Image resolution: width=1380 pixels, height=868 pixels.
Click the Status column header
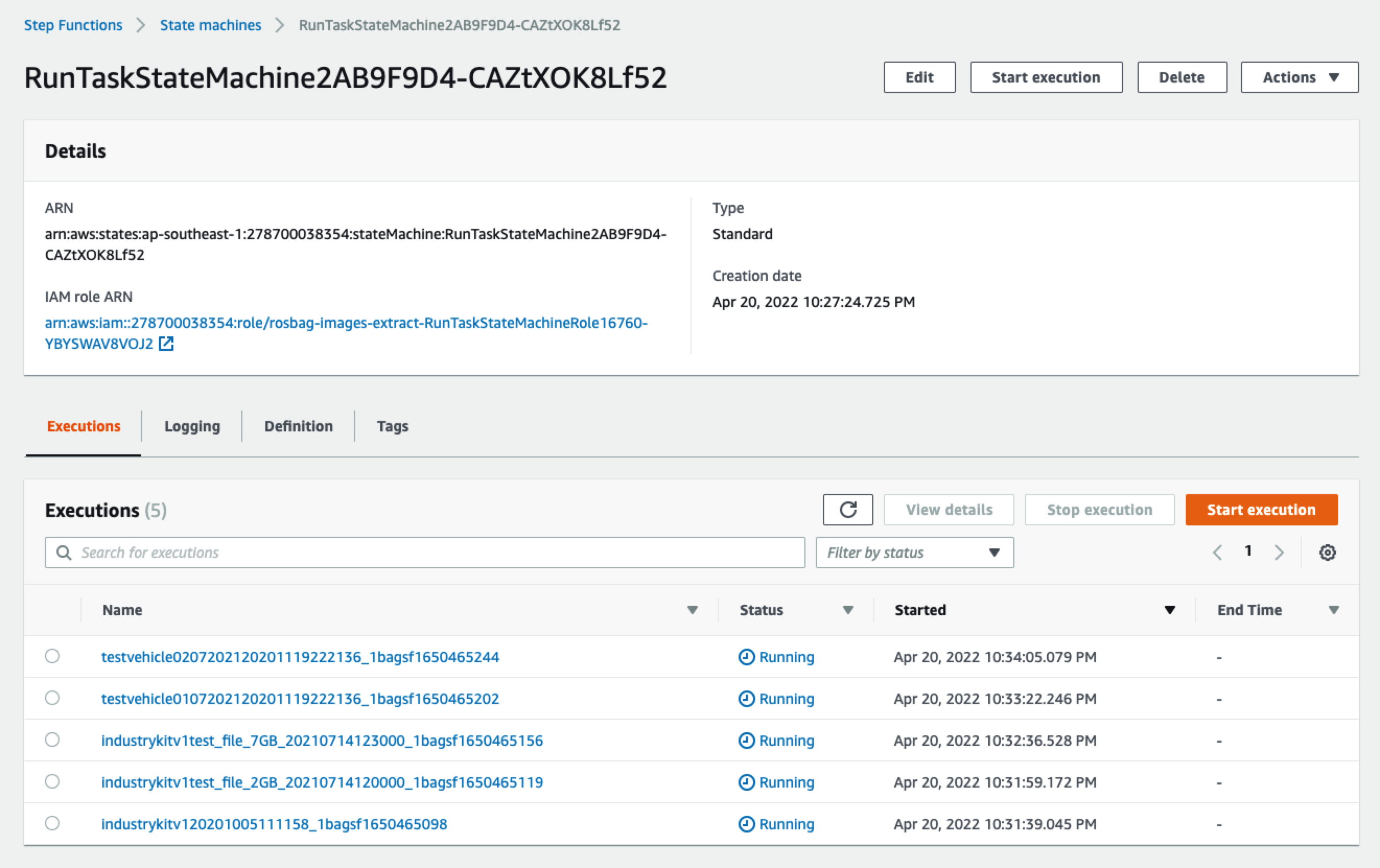point(761,610)
